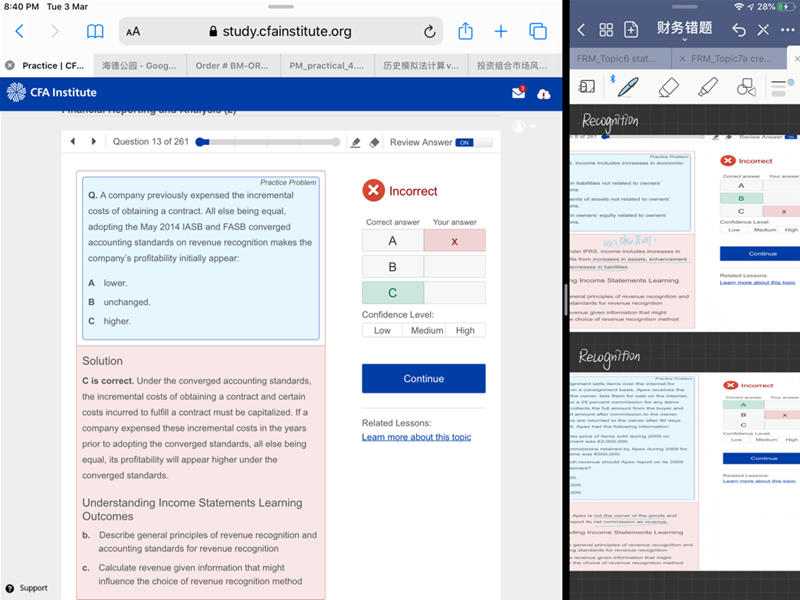Go back in Safari browser

coord(19,31)
